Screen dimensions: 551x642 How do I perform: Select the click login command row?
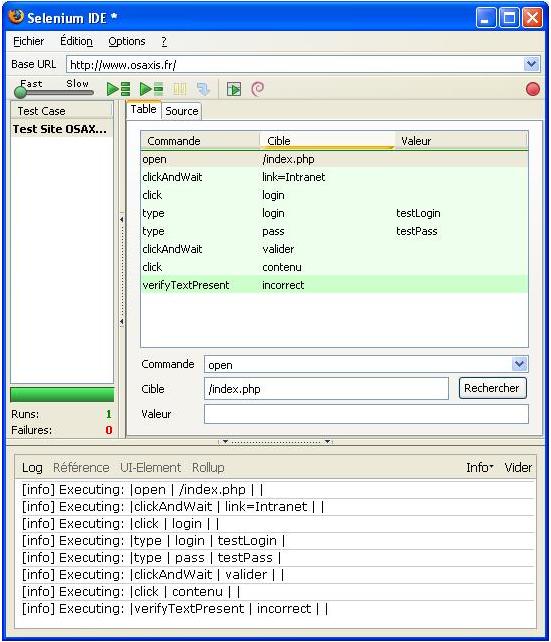point(334,195)
